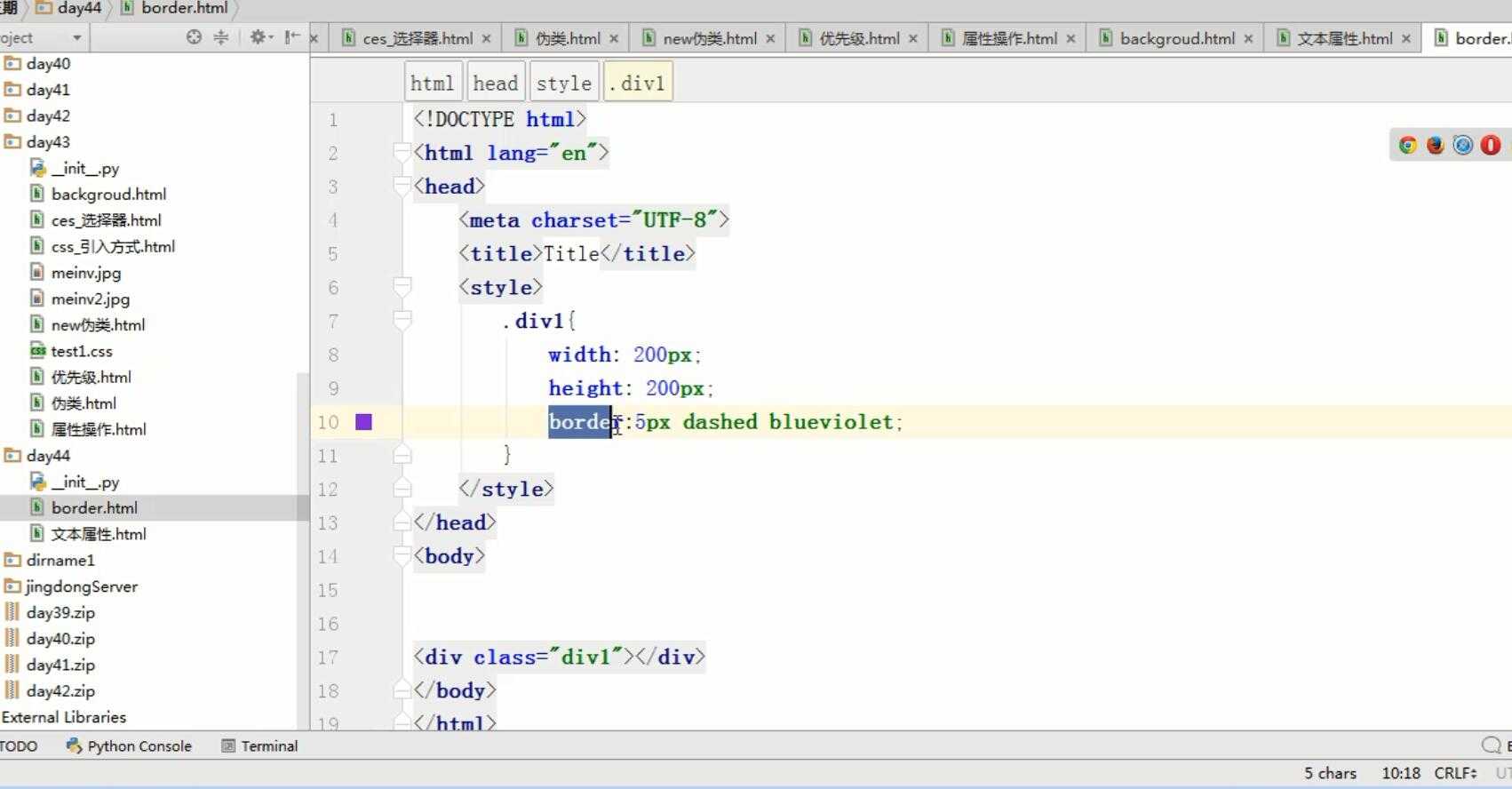Select dirname1 folder in project tree

click(60, 561)
